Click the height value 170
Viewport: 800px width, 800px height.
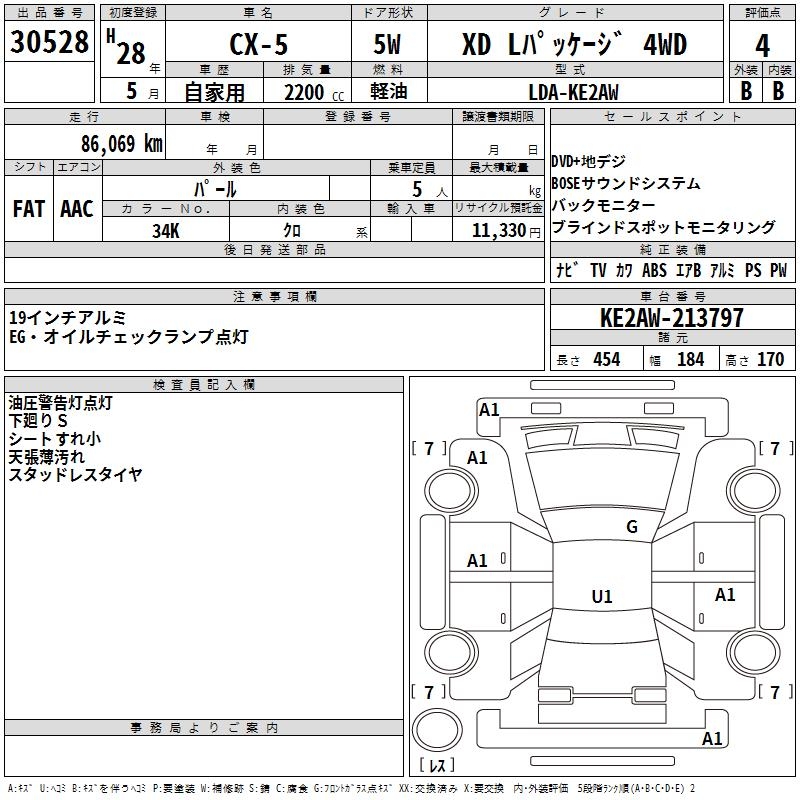pos(770,359)
